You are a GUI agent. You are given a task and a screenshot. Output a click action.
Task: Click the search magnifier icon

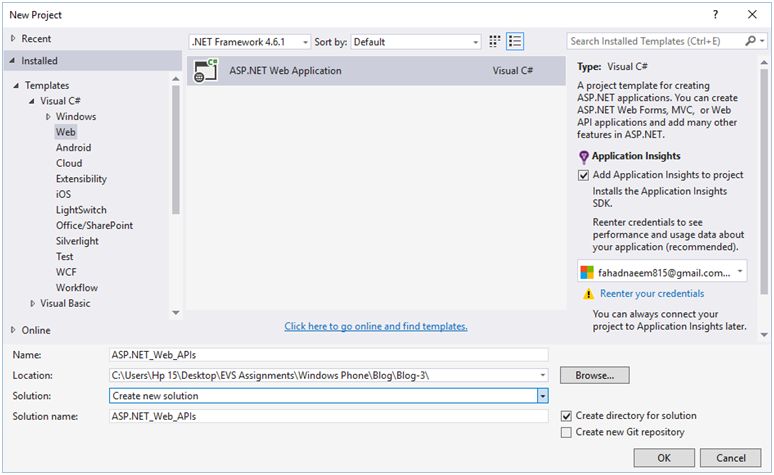pyautogui.click(x=750, y=41)
